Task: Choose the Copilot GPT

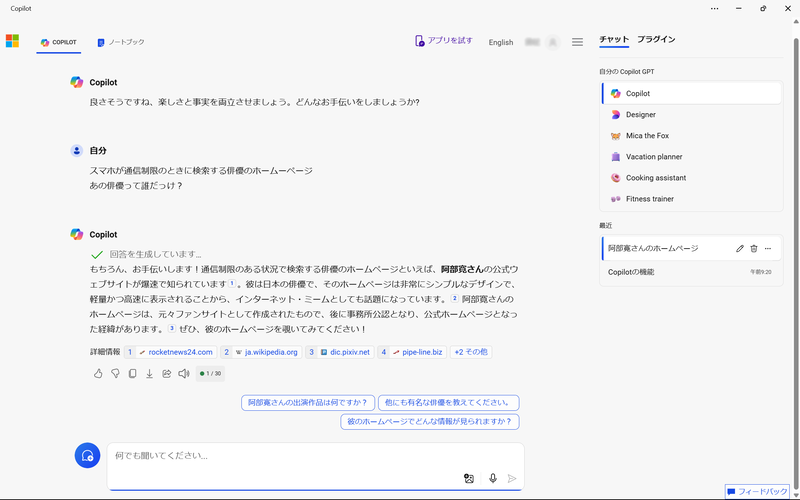Action: point(691,93)
